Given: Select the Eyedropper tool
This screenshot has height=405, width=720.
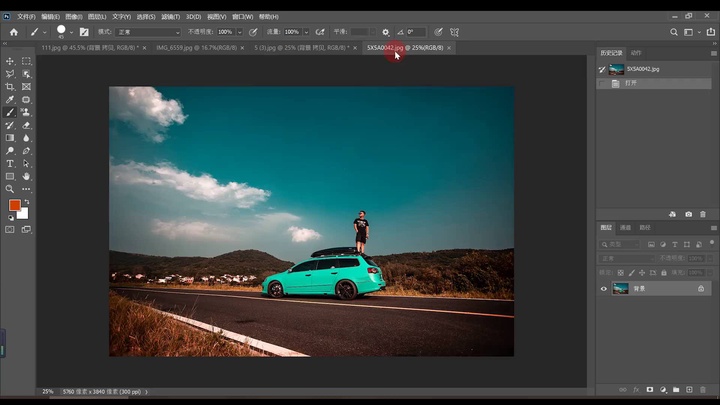Looking at the screenshot, I should 10,100.
